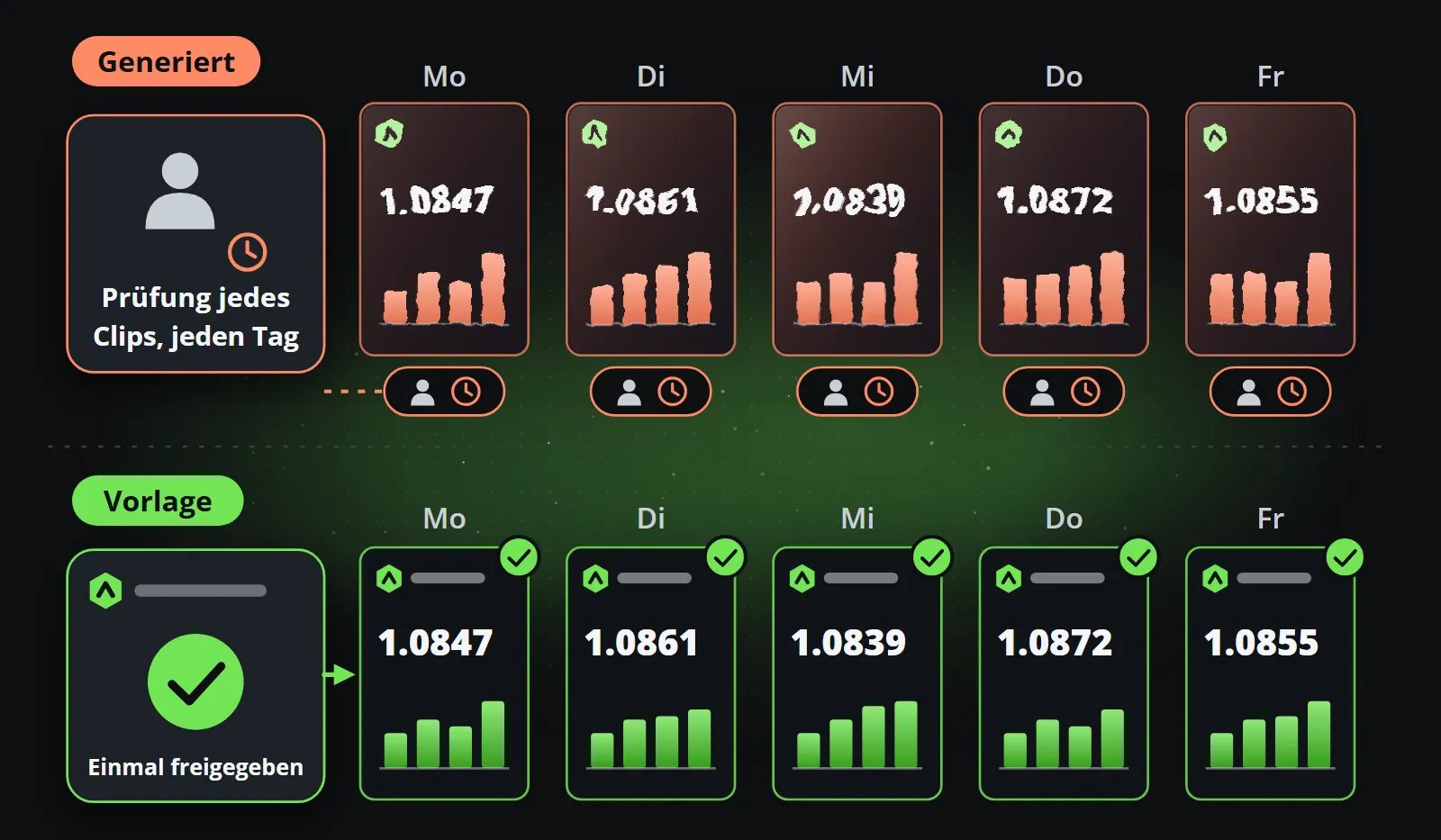Click the review pill under Generiert Di card

(x=650, y=392)
